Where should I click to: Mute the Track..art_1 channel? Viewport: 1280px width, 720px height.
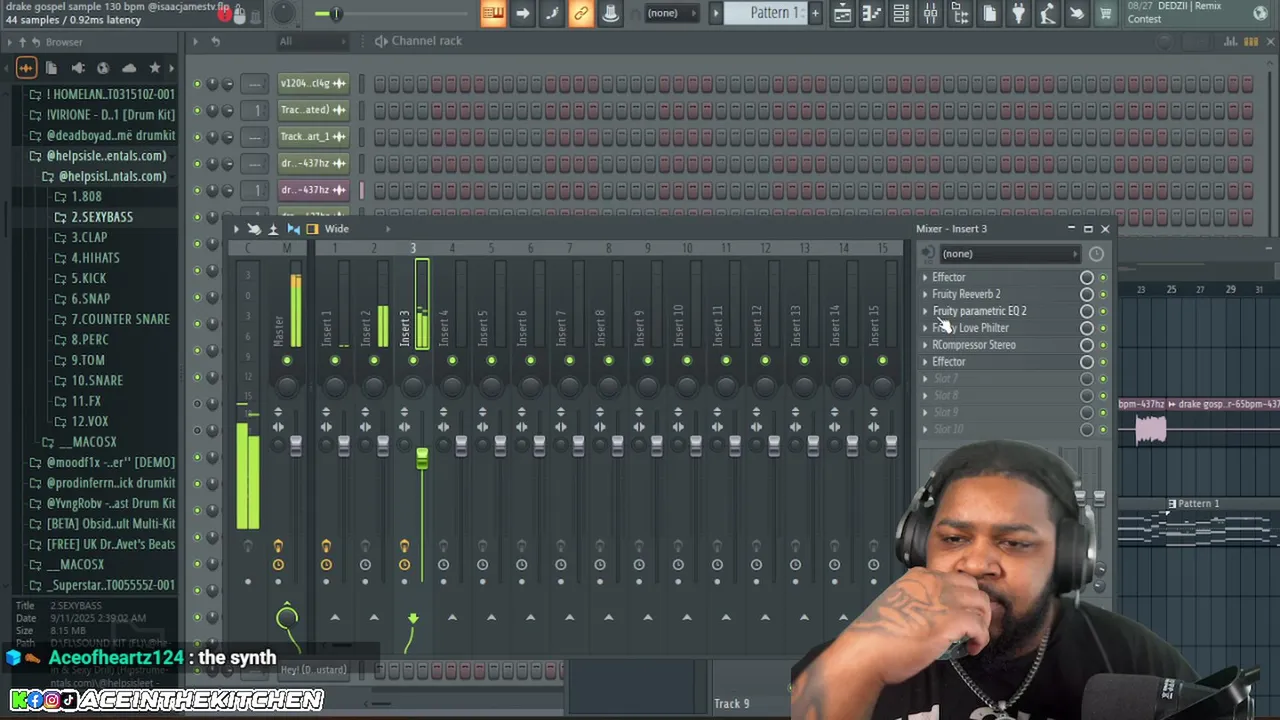coord(197,137)
